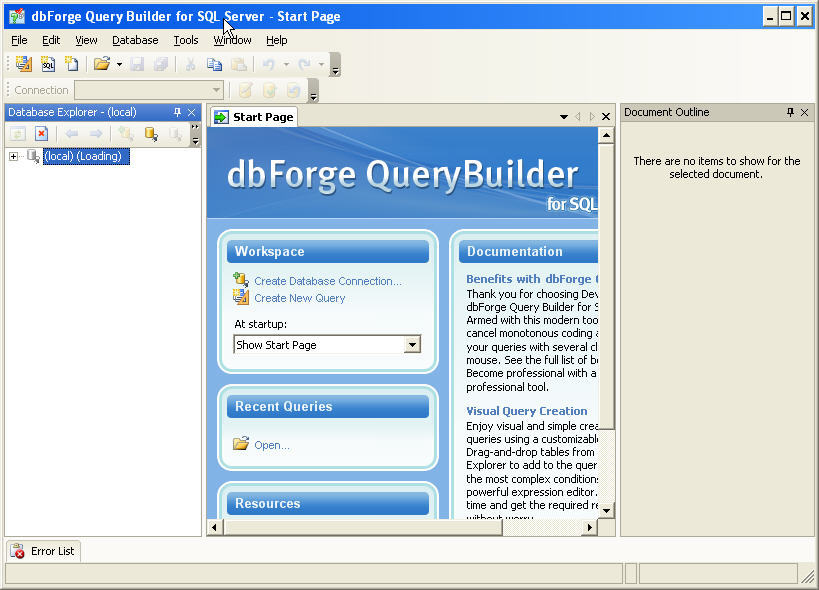Click the Open... recent queries link
Image resolution: width=819 pixels, height=590 pixels.
point(272,445)
